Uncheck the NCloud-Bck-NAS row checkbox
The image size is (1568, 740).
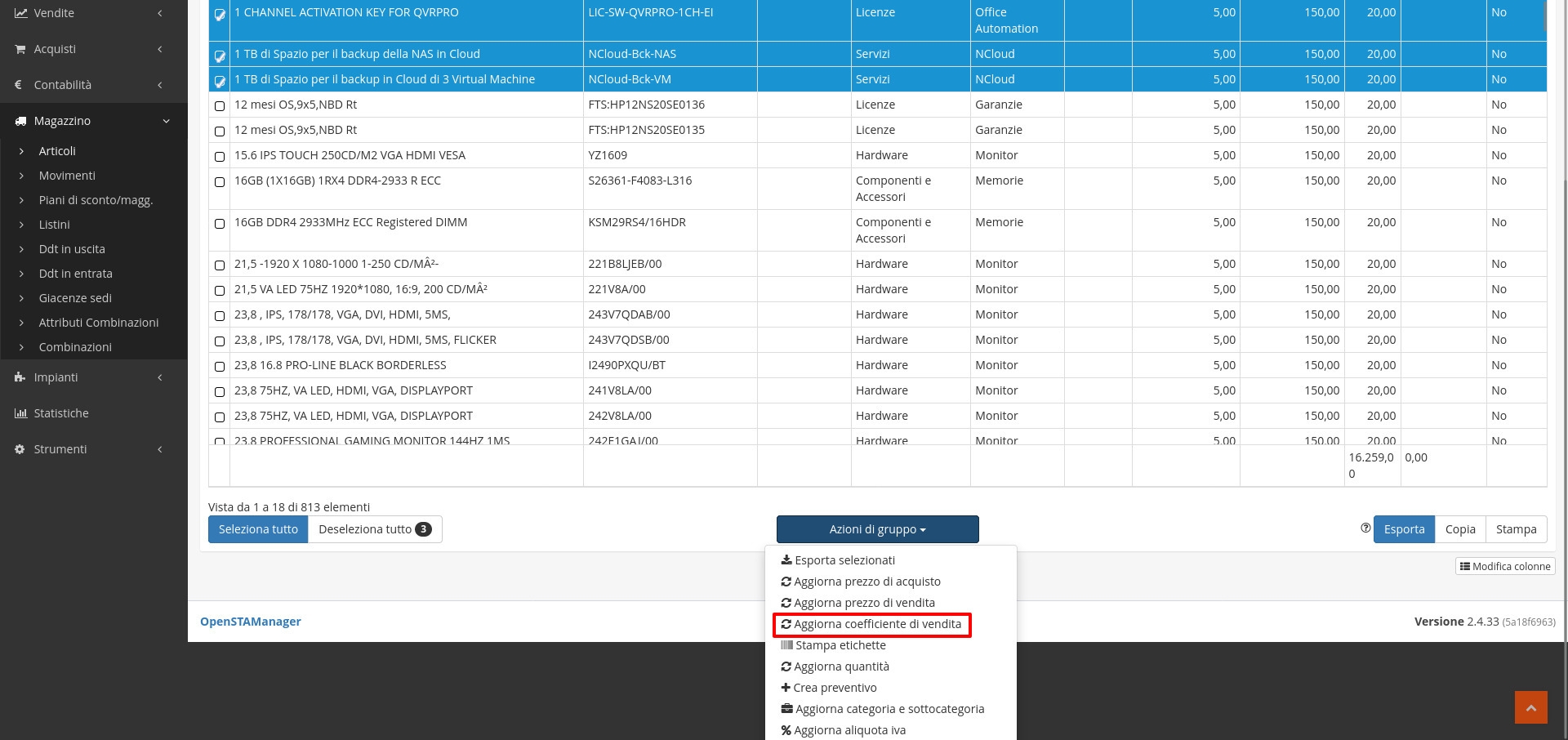click(x=220, y=56)
